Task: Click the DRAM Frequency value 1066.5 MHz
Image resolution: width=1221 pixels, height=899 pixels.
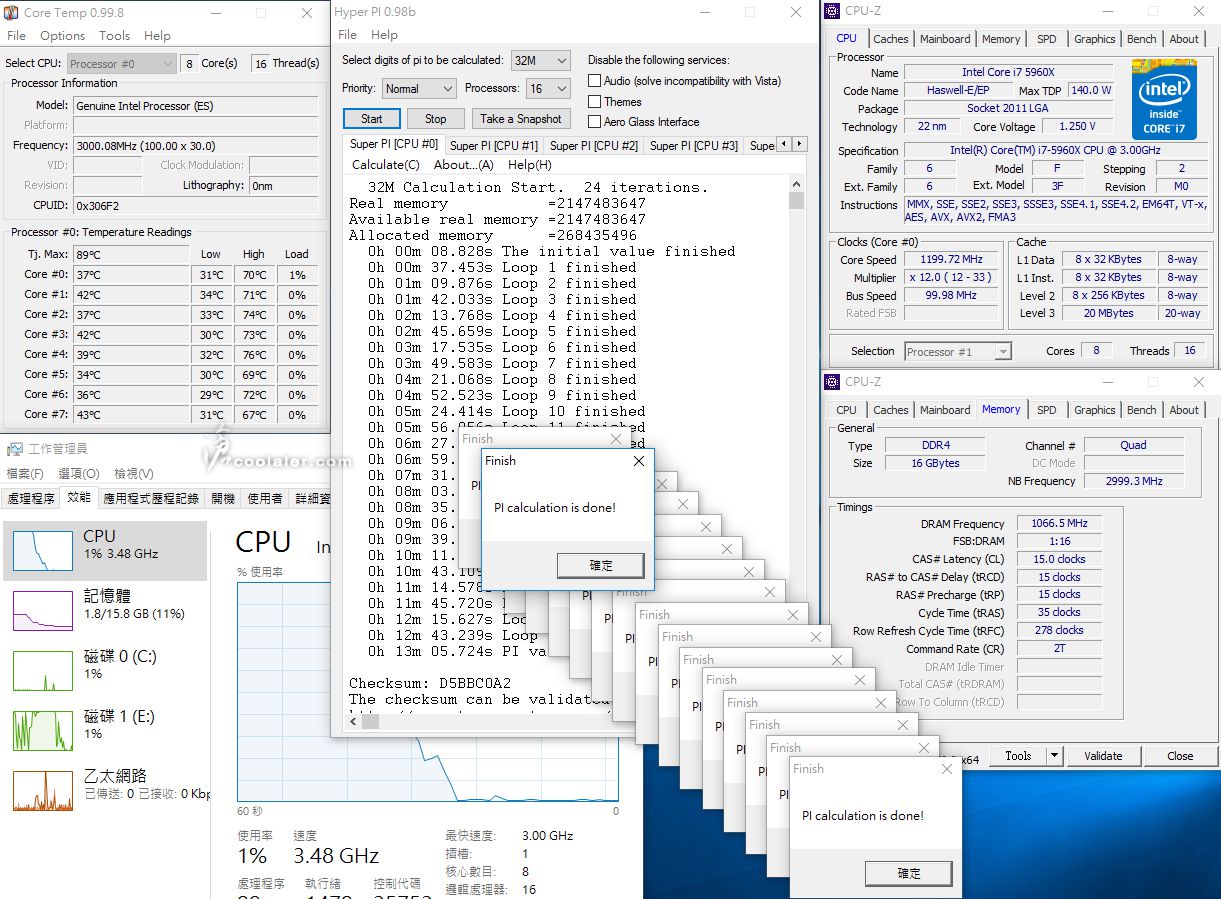Action: (x=1059, y=524)
